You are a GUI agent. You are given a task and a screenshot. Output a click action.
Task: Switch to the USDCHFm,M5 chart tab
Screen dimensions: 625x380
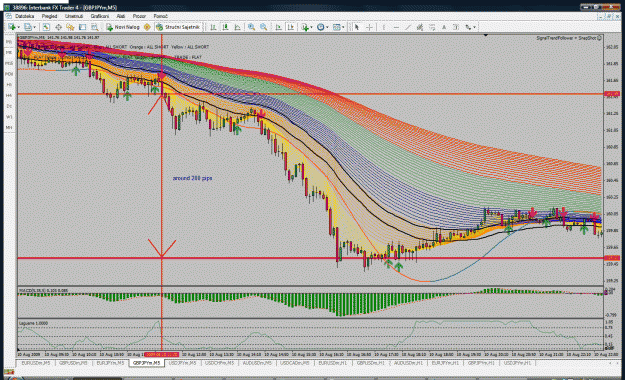[219, 363]
